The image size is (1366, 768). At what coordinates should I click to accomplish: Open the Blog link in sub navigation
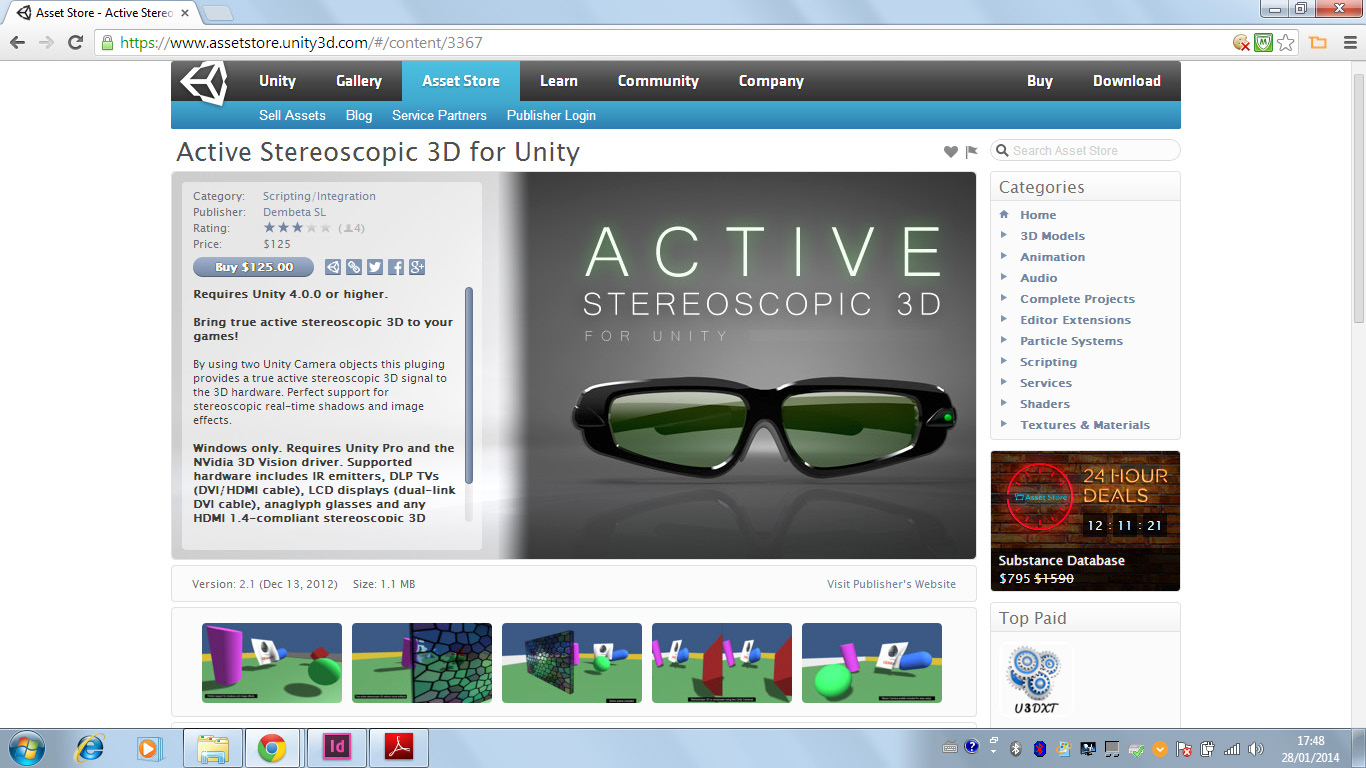tap(359, 115)
